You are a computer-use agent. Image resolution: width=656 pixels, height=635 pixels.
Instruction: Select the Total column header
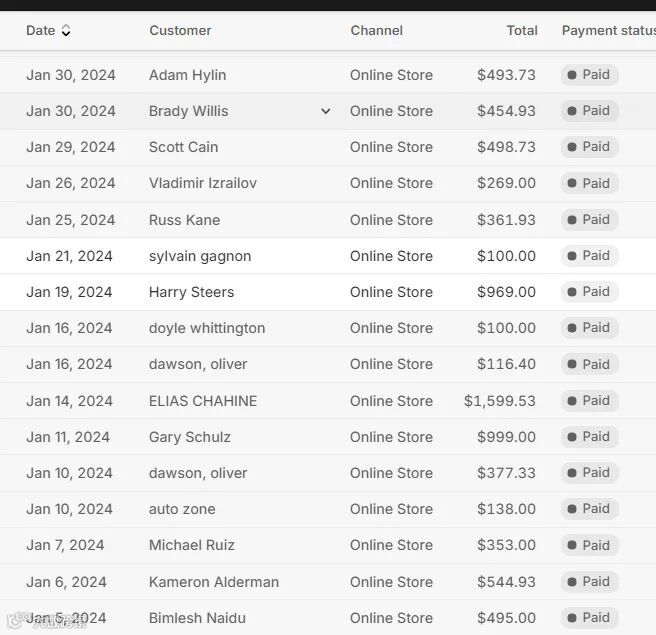tap(521, 31)
